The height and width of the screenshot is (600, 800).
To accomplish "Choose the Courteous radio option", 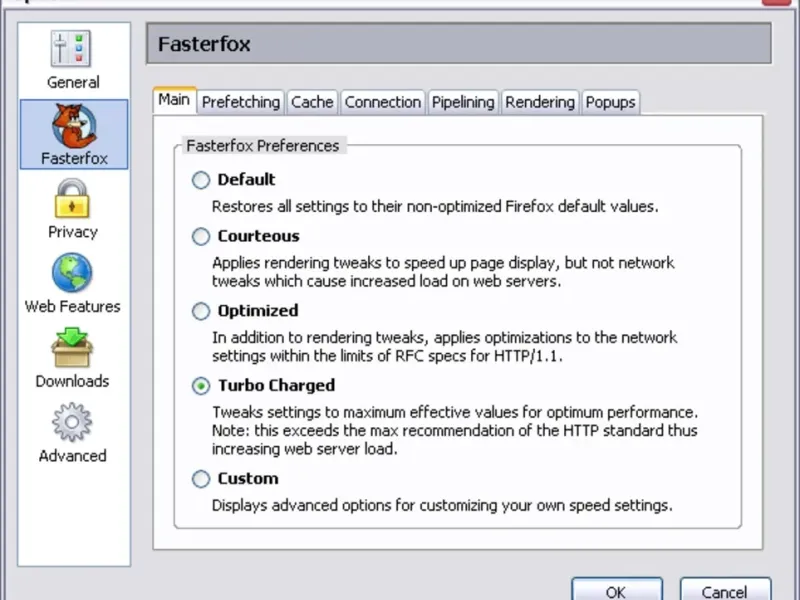I will click(201, 237).
